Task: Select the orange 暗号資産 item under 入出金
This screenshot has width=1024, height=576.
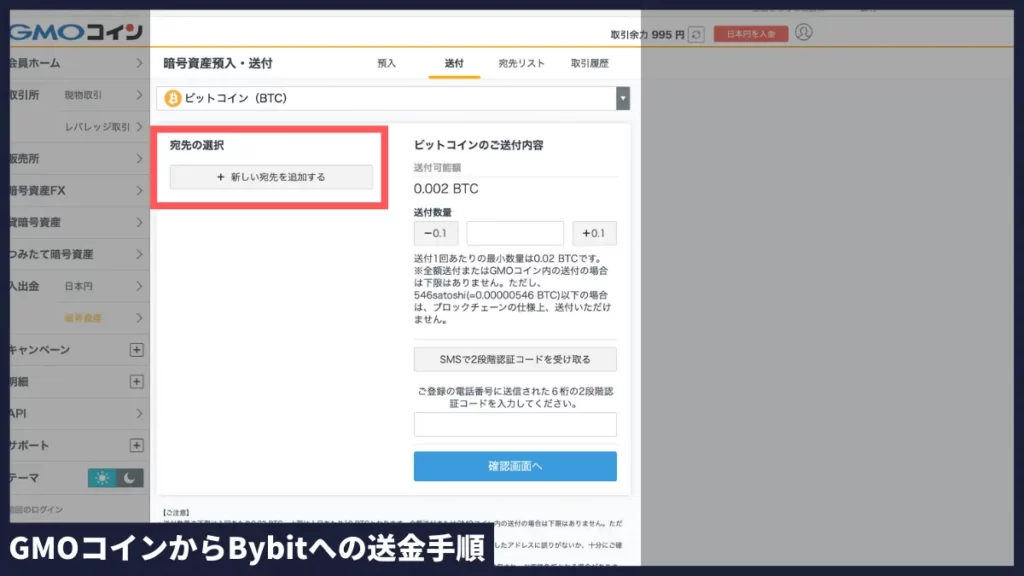Action: pos(83,318)
